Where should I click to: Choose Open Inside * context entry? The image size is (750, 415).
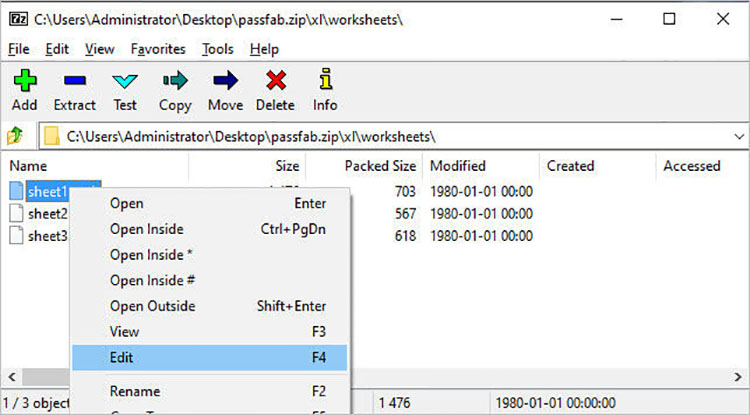tap(210, 255)
